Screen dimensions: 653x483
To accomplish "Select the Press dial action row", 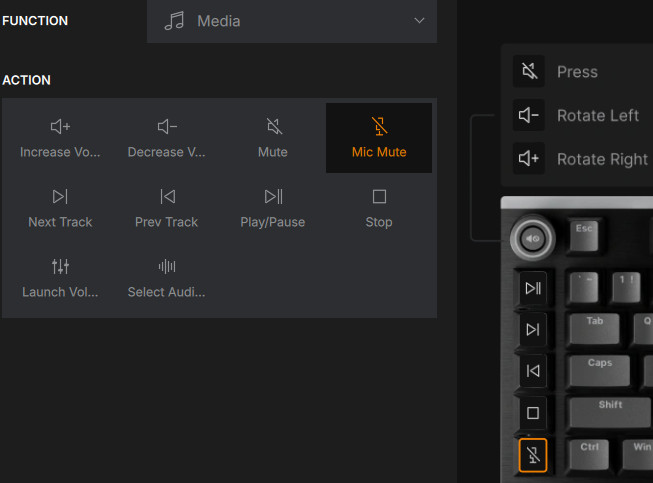I will tap(583, 71).
